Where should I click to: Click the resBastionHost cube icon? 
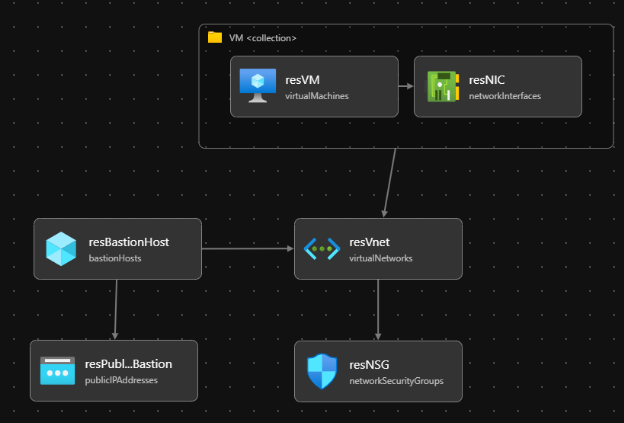[x=61, y=249]
